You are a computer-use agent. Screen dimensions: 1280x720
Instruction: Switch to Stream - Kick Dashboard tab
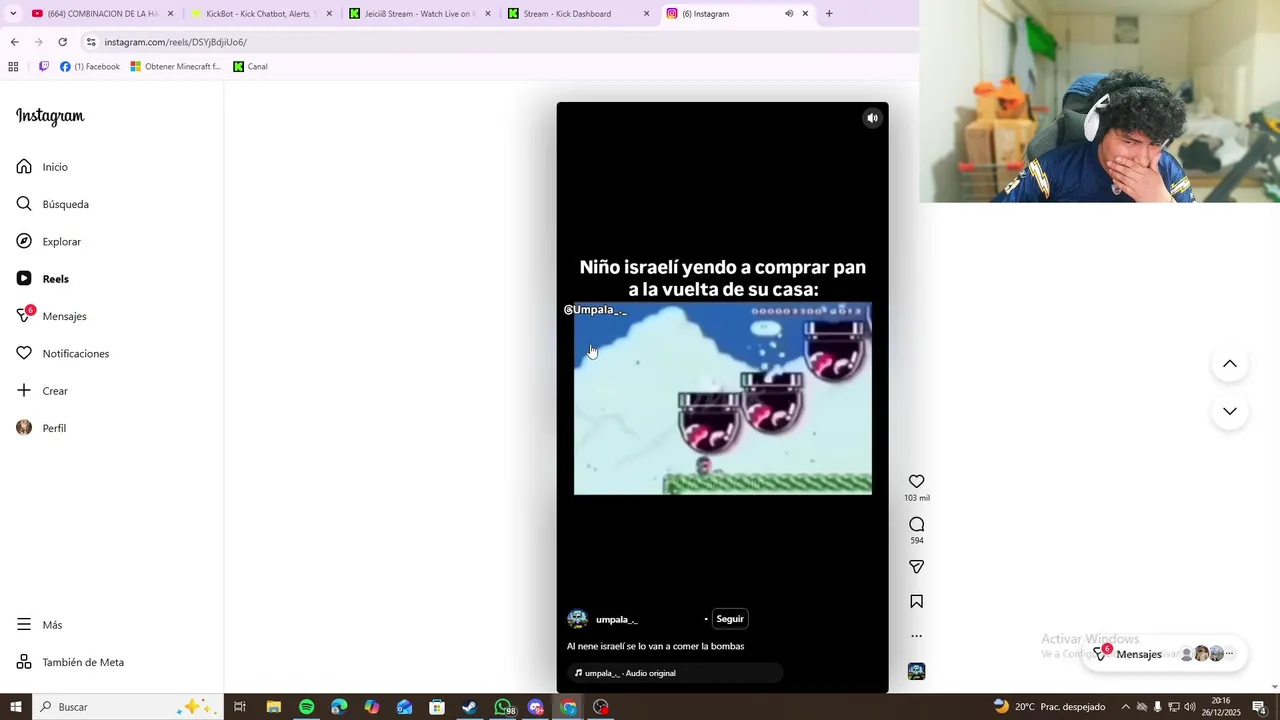(x=580, y=14)
